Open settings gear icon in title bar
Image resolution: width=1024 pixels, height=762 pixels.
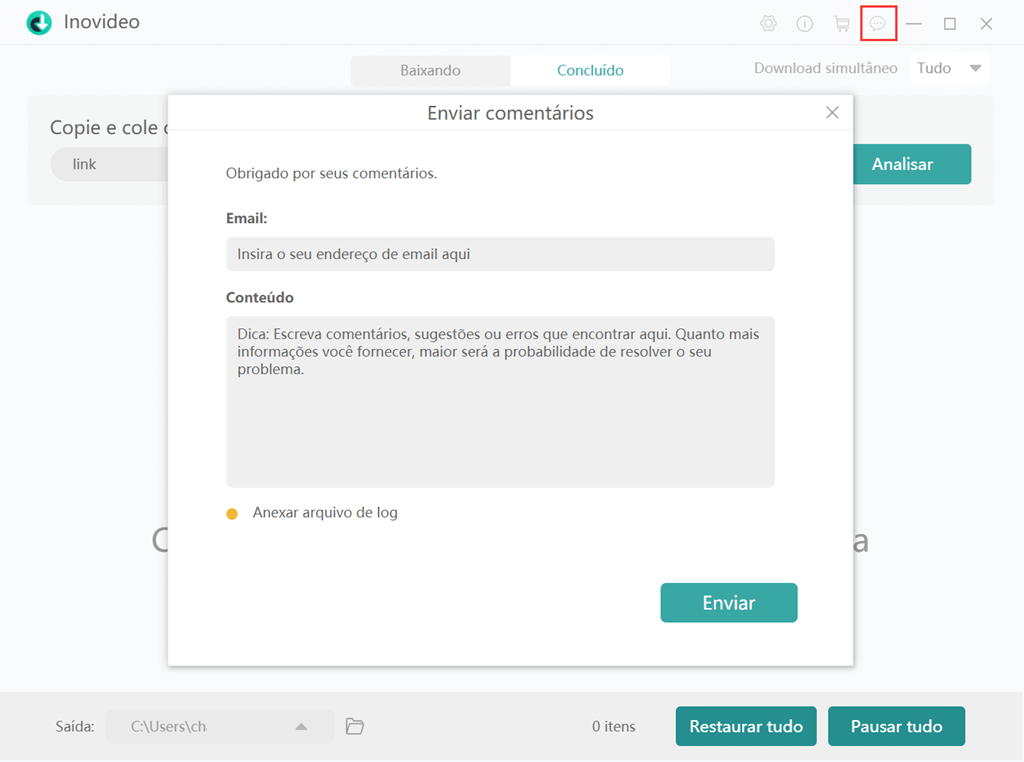click(x=768, y=24)
